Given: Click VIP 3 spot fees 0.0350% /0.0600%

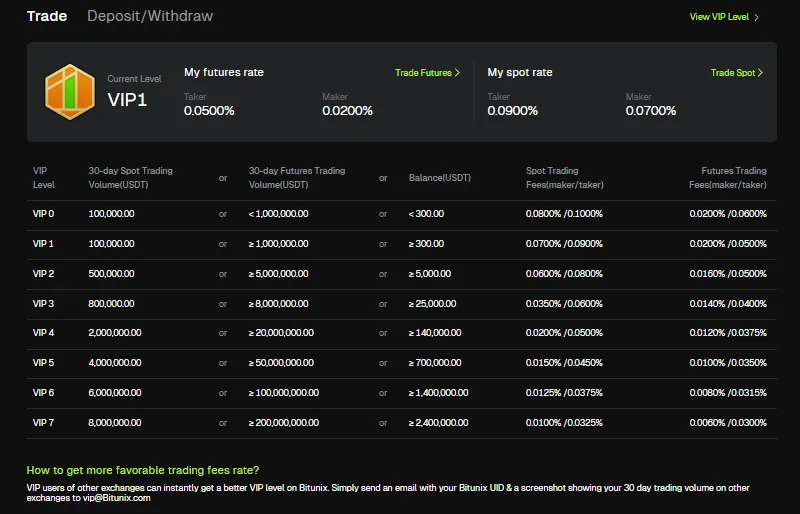Looking at the screenshot, I should click(x=564, y=304).
